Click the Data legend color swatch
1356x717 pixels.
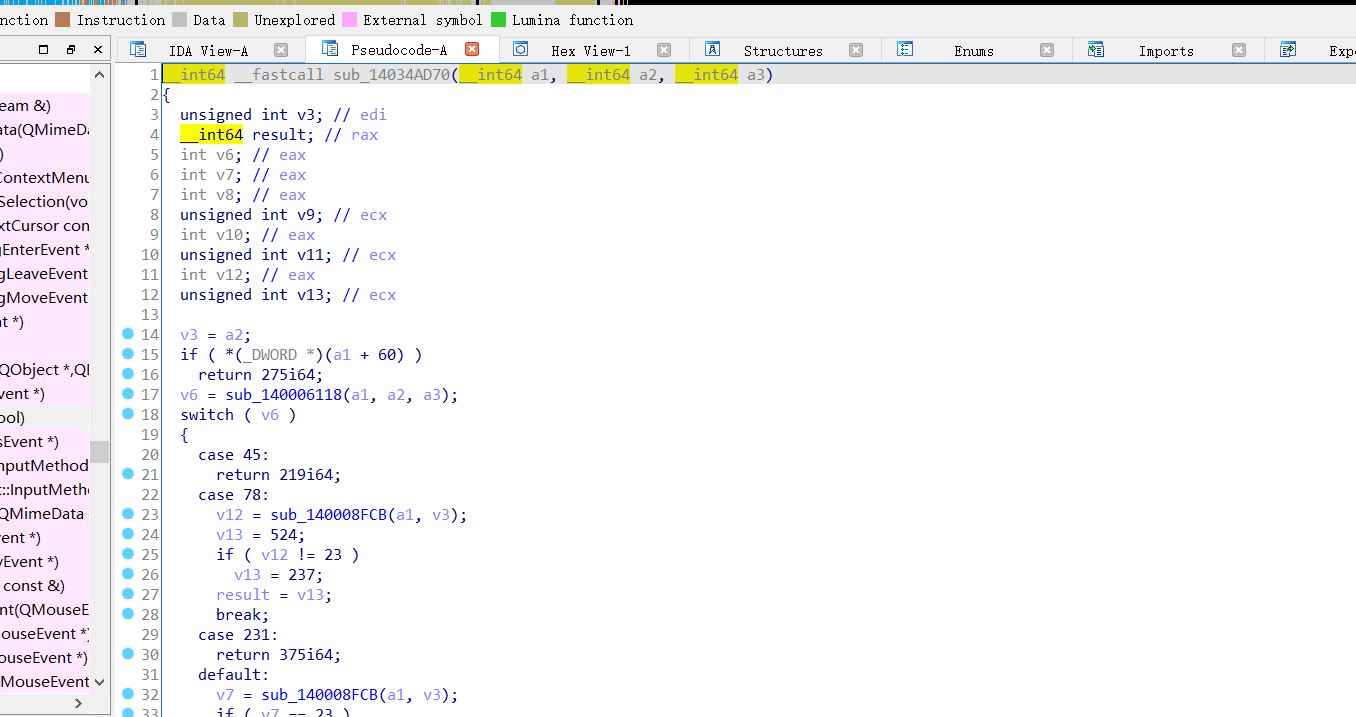(x=180, y=19)
